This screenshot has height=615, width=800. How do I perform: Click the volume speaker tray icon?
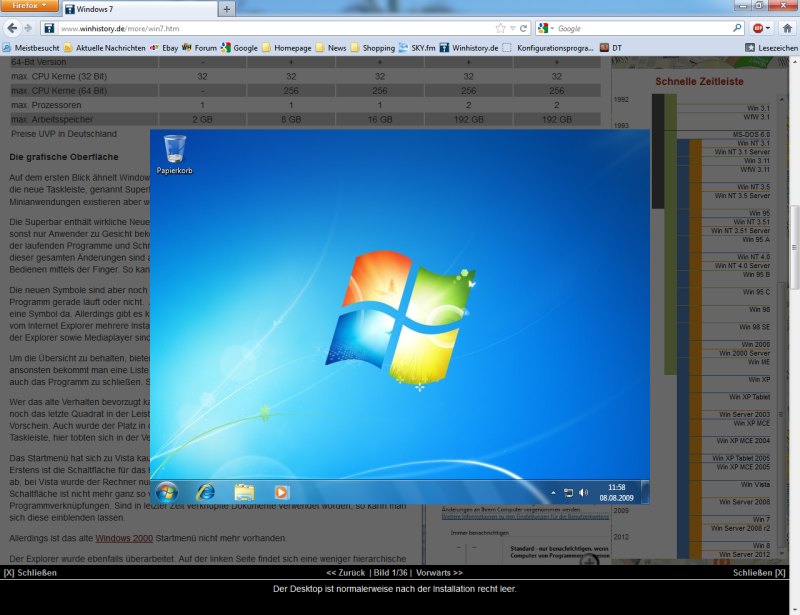(583, 493)
